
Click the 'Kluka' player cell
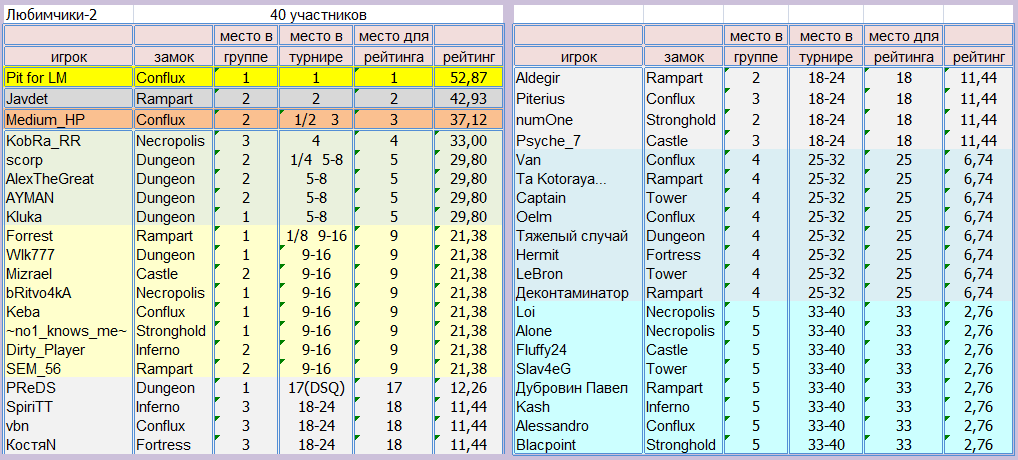[x=68, y=216]
